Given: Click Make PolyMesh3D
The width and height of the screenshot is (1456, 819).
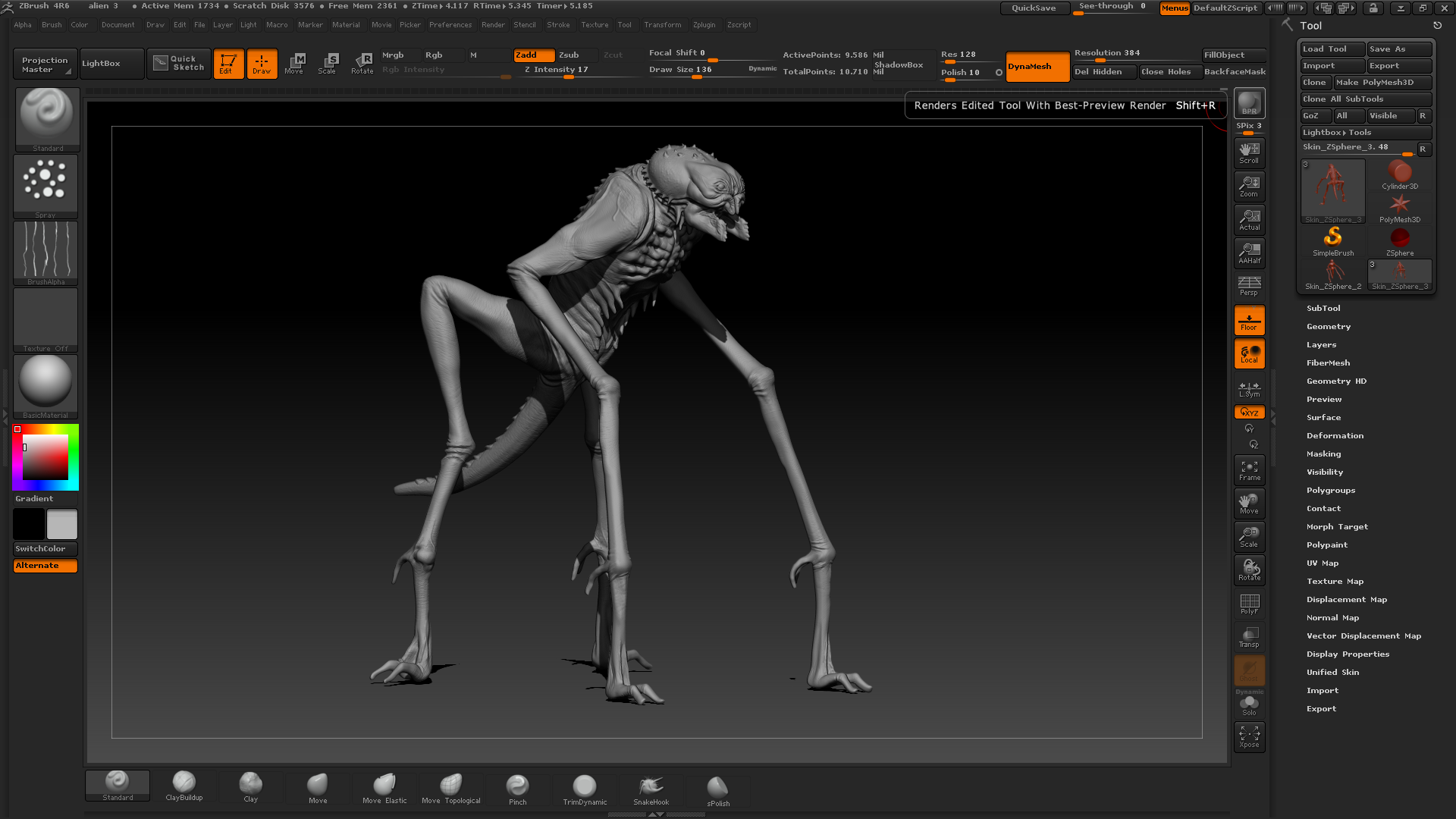Looking at the screenshot, I should 1382,83.
